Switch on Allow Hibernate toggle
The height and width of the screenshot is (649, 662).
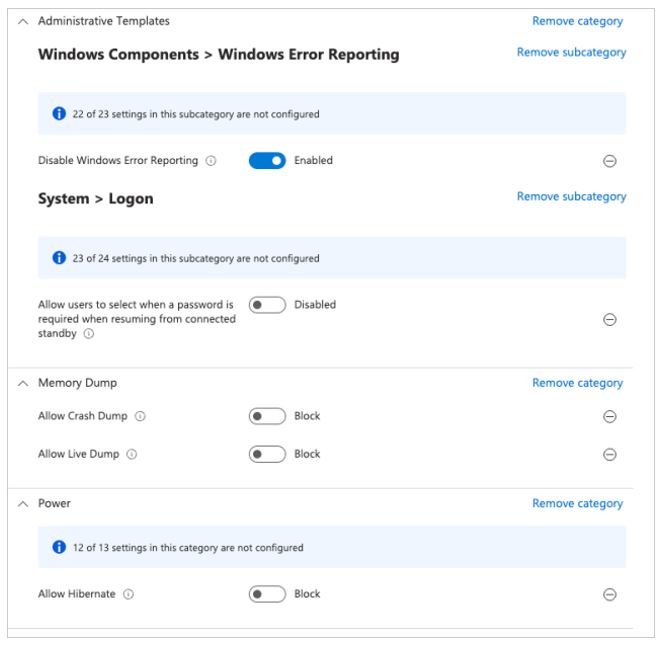click(267, 595)
